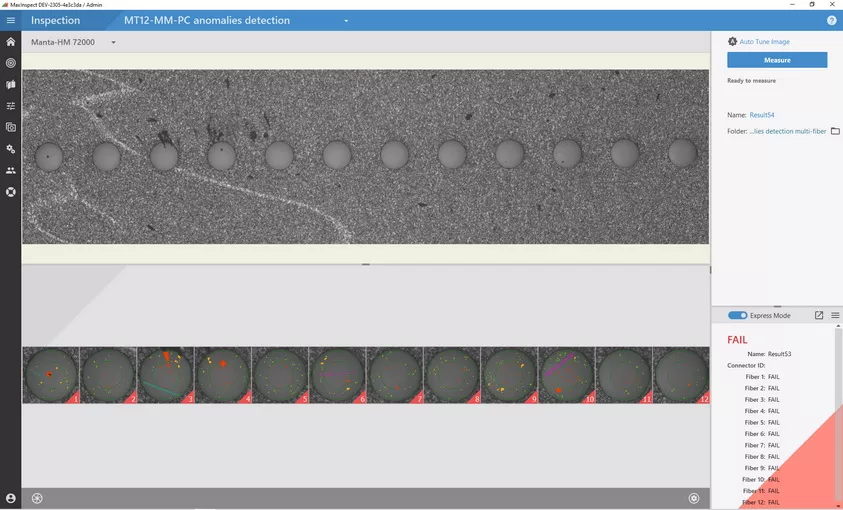Image resolution: width=843 pixels, height=510 pixels.
Task: Click the Measure button
Action: (x=777, y=60)
